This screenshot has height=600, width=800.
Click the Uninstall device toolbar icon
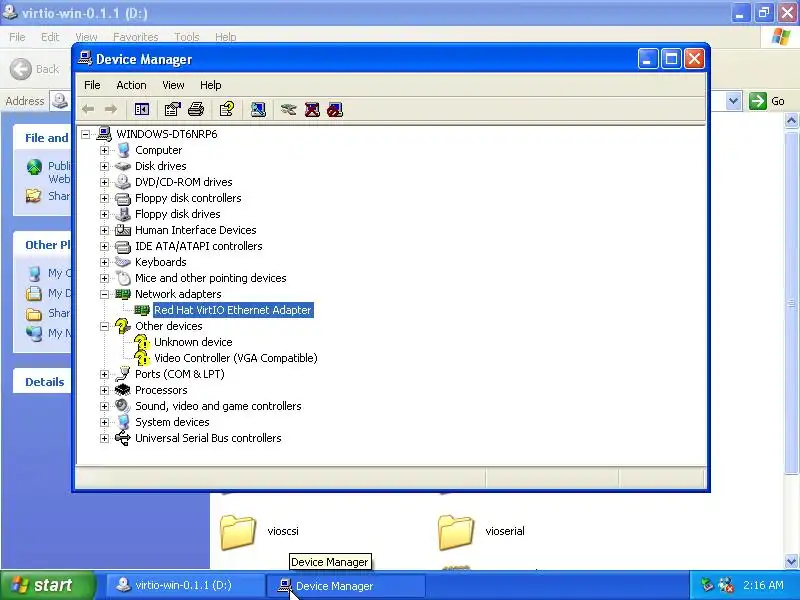(x=312, y=109)
